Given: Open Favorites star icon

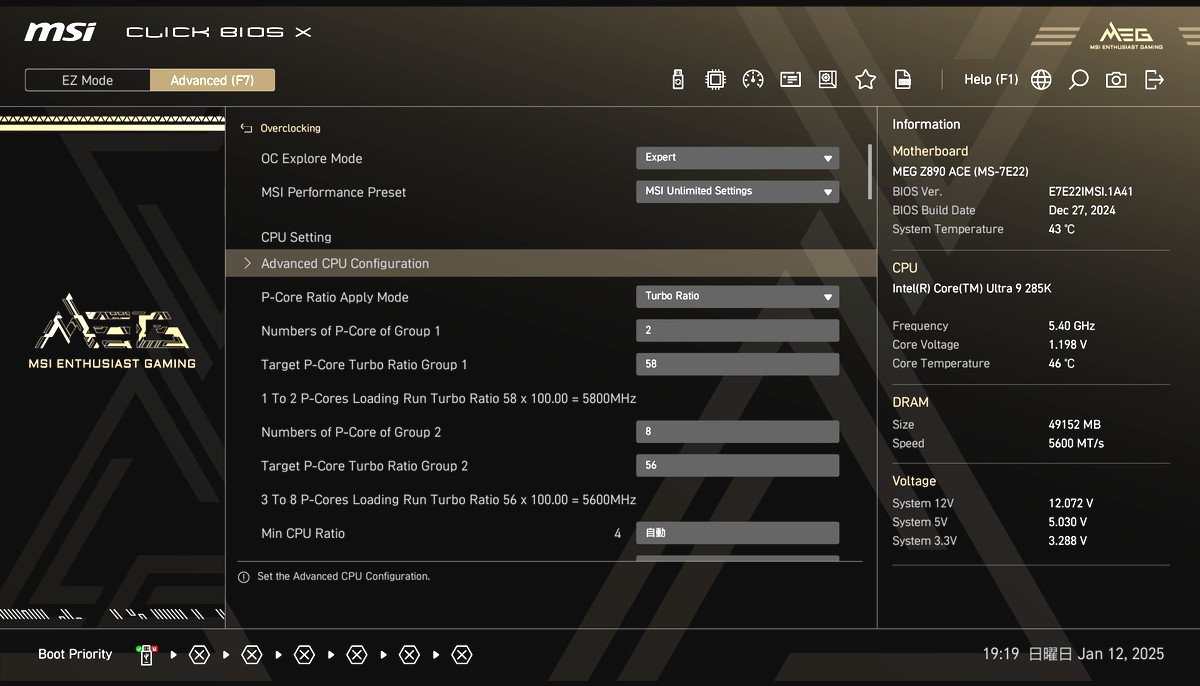Looking at the screenshot, I should [866, 80].
